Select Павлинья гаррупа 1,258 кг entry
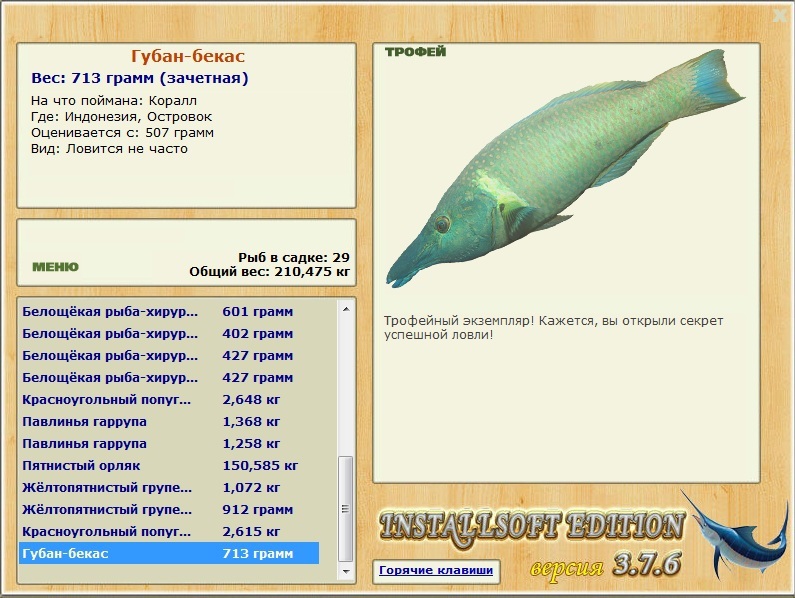Image resolution: width=795 pixels, height=598 pixels. [169, 443]
